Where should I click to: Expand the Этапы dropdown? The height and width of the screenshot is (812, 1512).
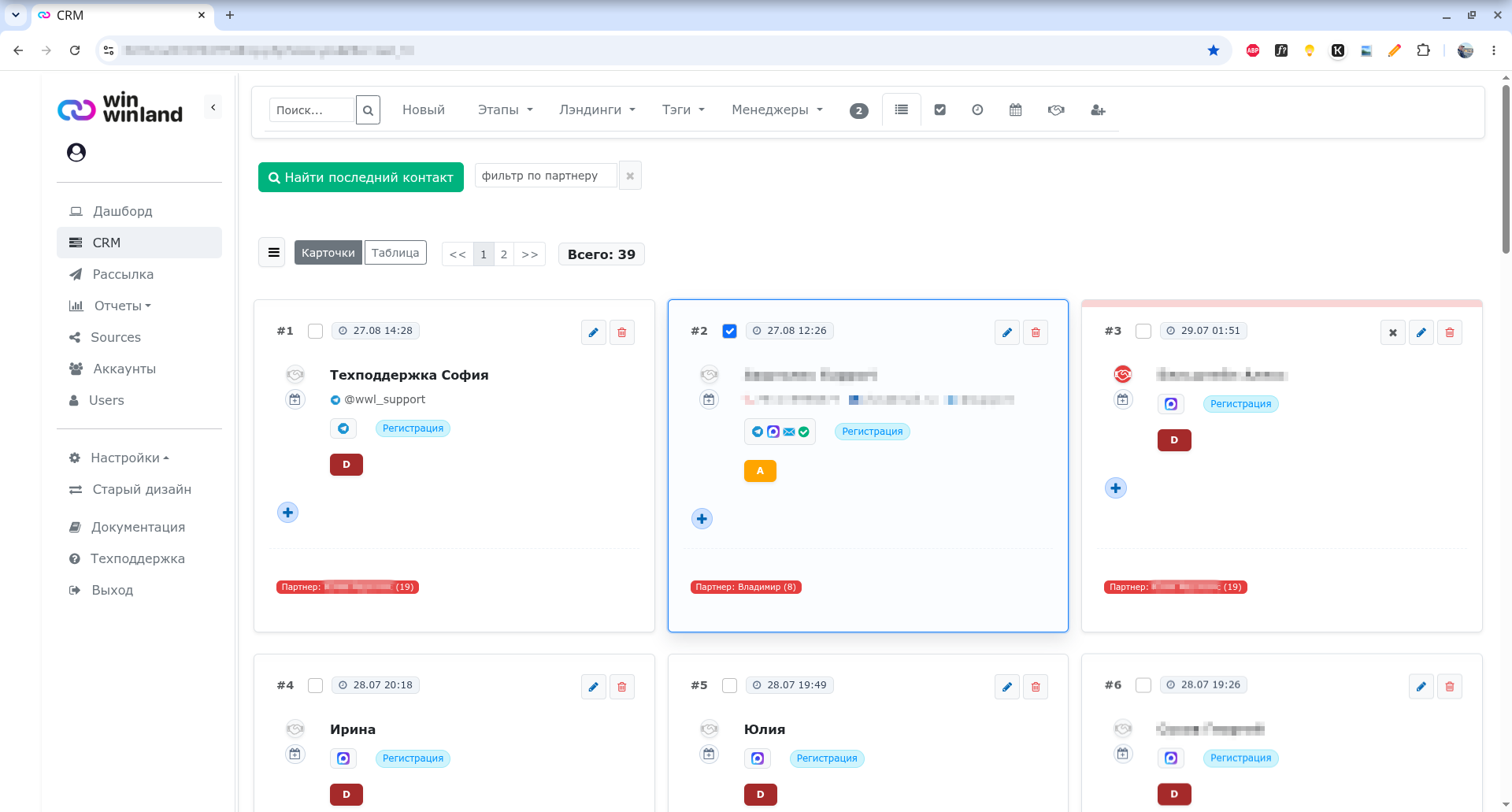[x=506, y=110]
